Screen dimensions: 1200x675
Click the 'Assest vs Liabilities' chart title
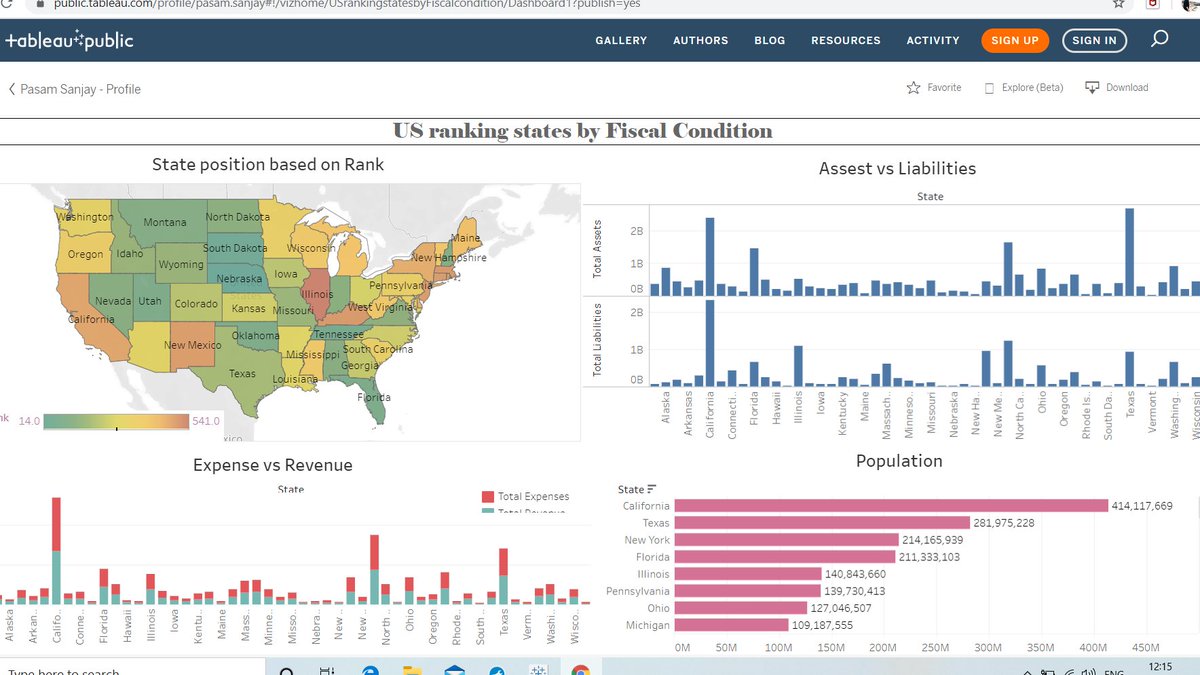[x=897, y=169]
